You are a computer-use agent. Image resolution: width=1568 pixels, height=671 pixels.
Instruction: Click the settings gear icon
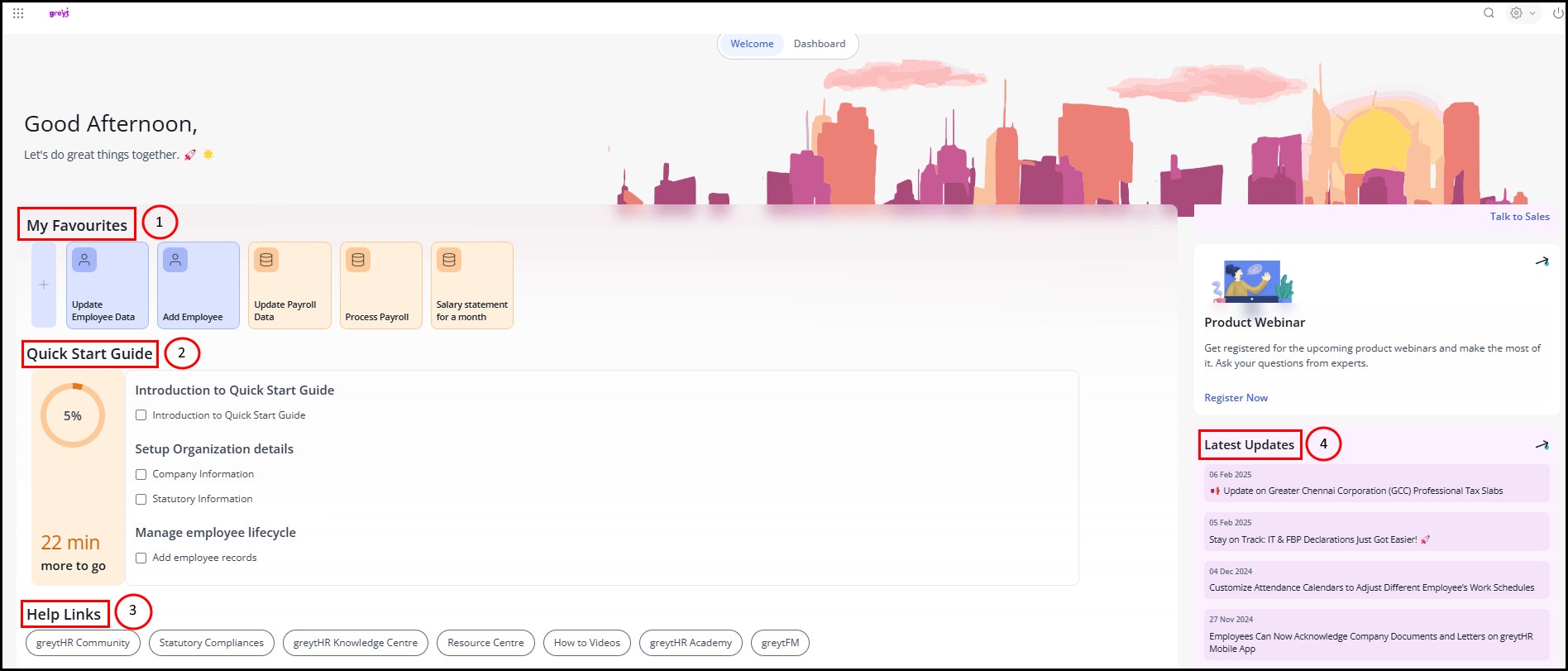pyautogui.click(x=1516, y=13)
